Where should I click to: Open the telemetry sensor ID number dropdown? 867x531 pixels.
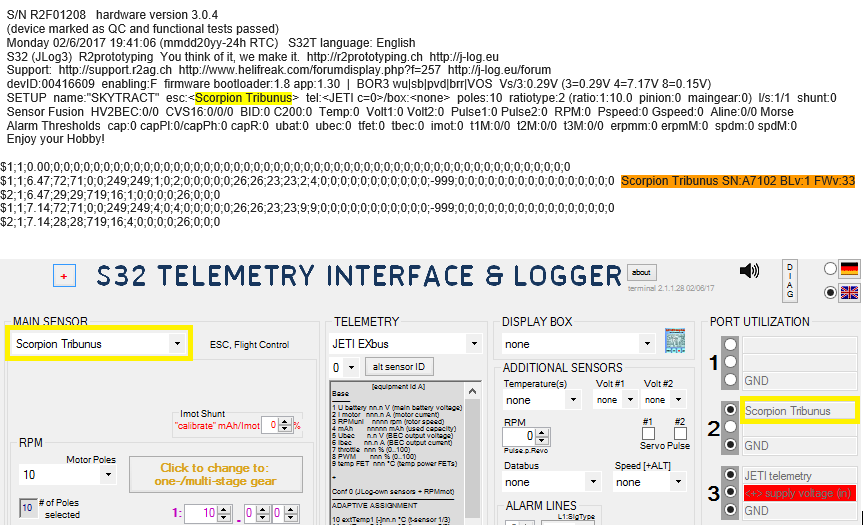tap(344, 367)
